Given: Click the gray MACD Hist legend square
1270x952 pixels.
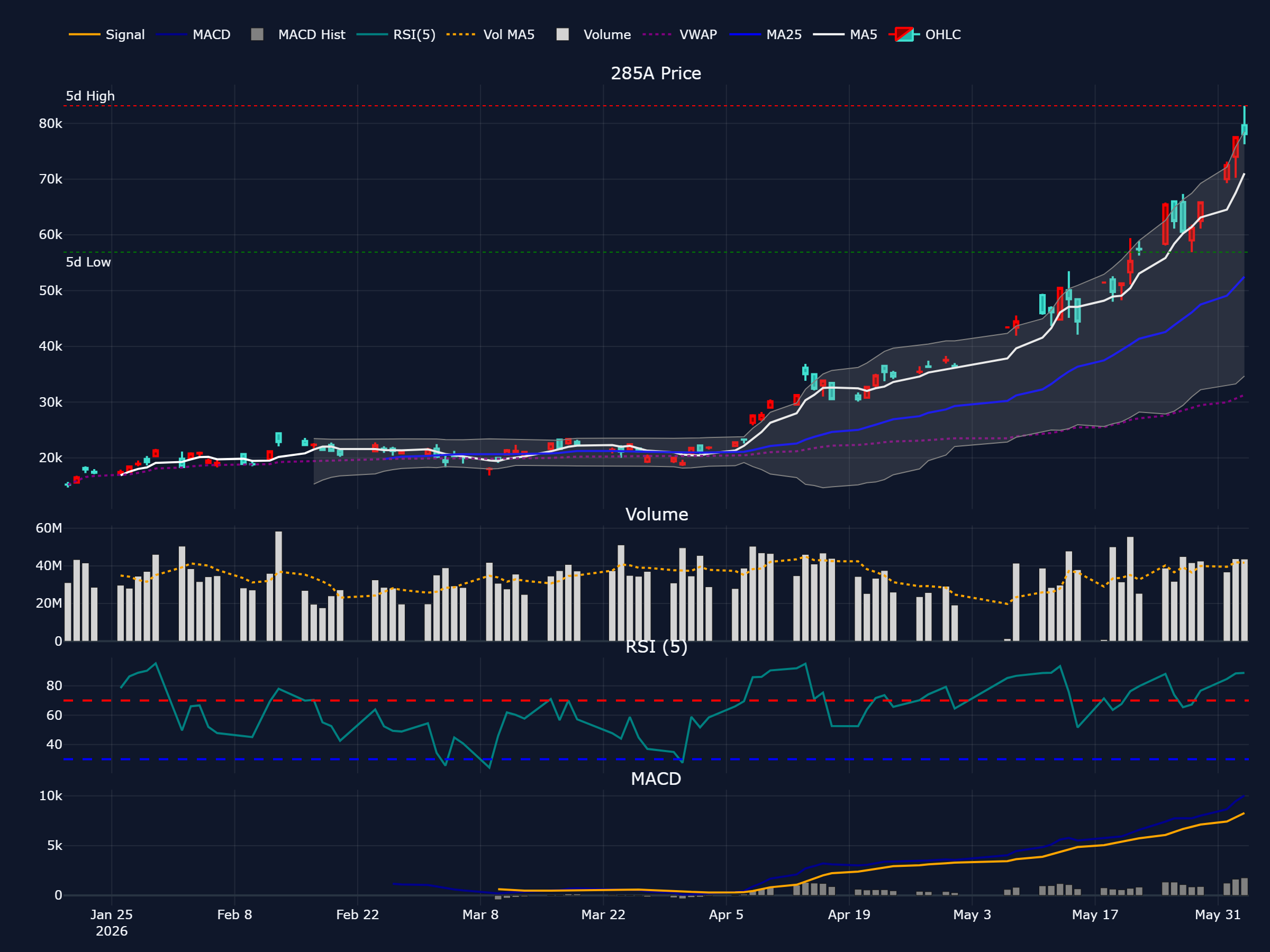Looking at the screenshot, I should [257, 34].
